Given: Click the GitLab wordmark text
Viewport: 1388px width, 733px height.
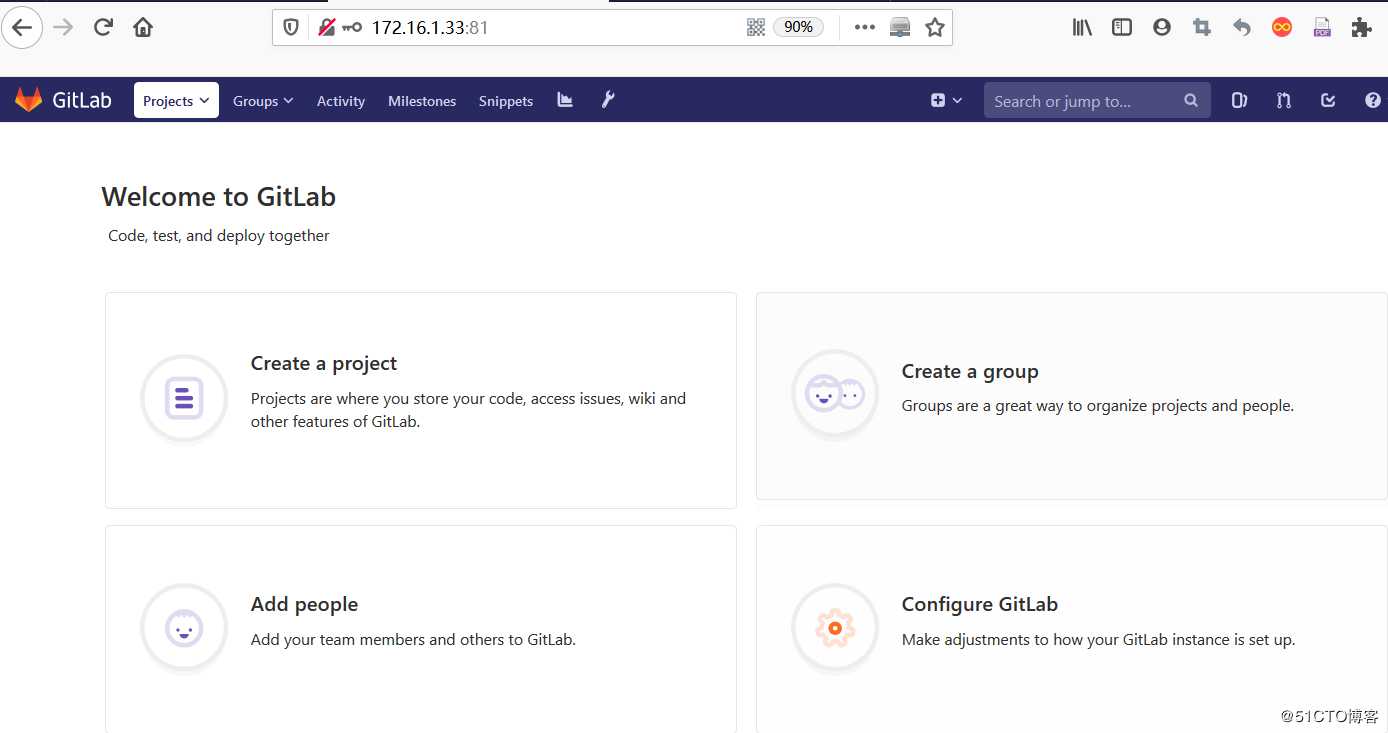Looking at the screenshot, I should (82, 100).
